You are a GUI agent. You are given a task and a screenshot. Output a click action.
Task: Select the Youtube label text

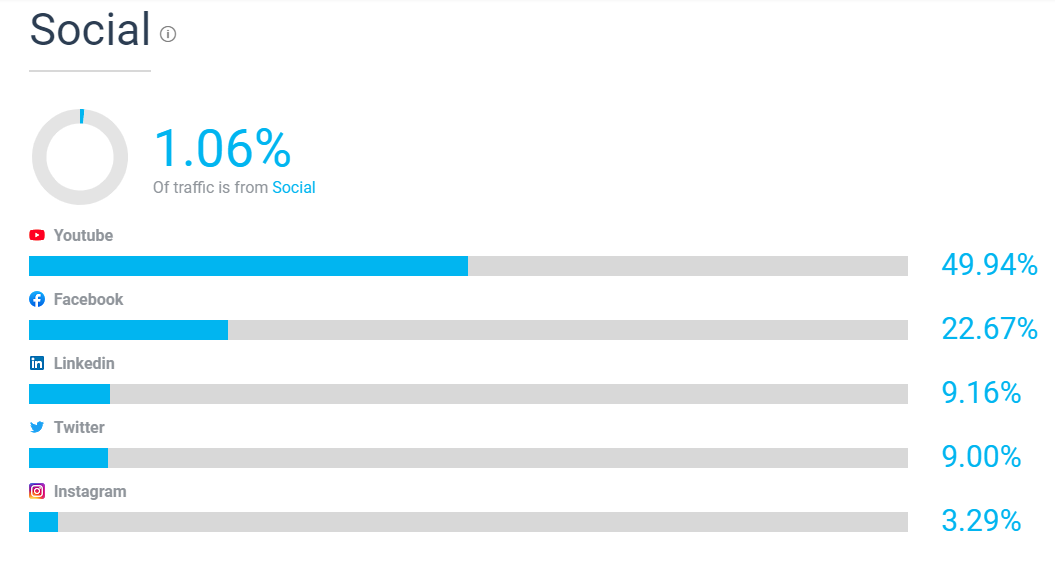click(83, 235)
